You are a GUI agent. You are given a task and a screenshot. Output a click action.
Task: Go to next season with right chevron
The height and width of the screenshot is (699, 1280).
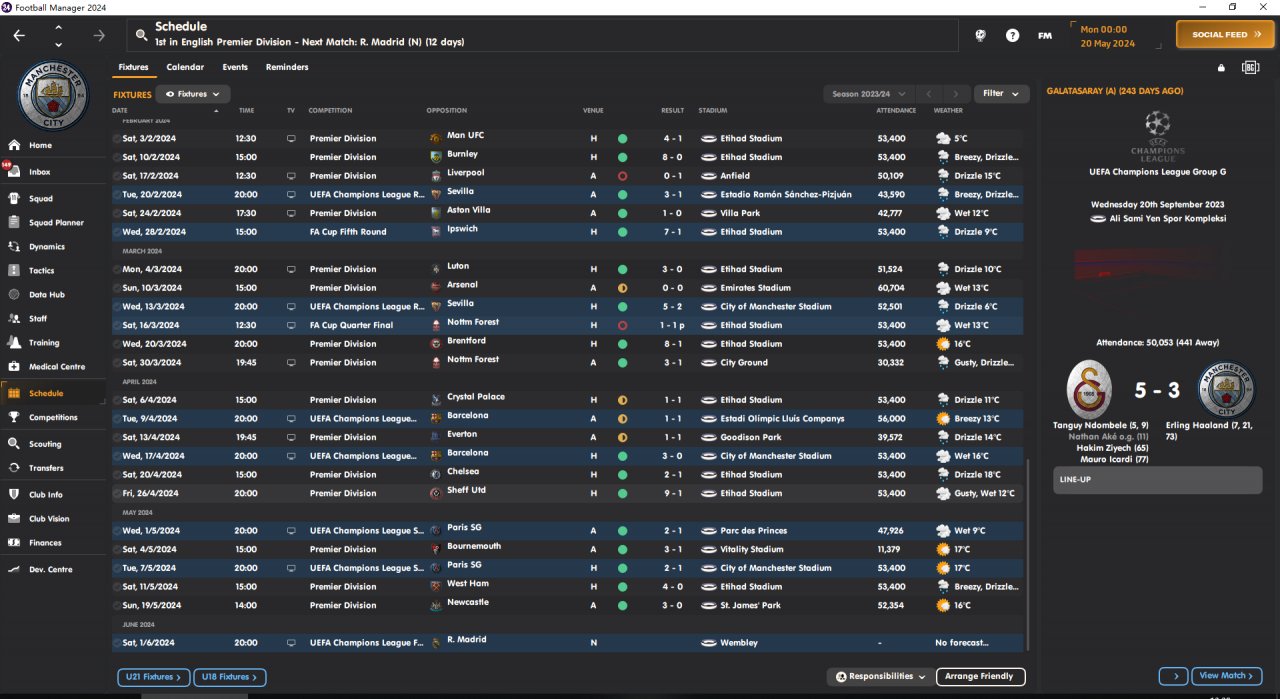(957, 94)
